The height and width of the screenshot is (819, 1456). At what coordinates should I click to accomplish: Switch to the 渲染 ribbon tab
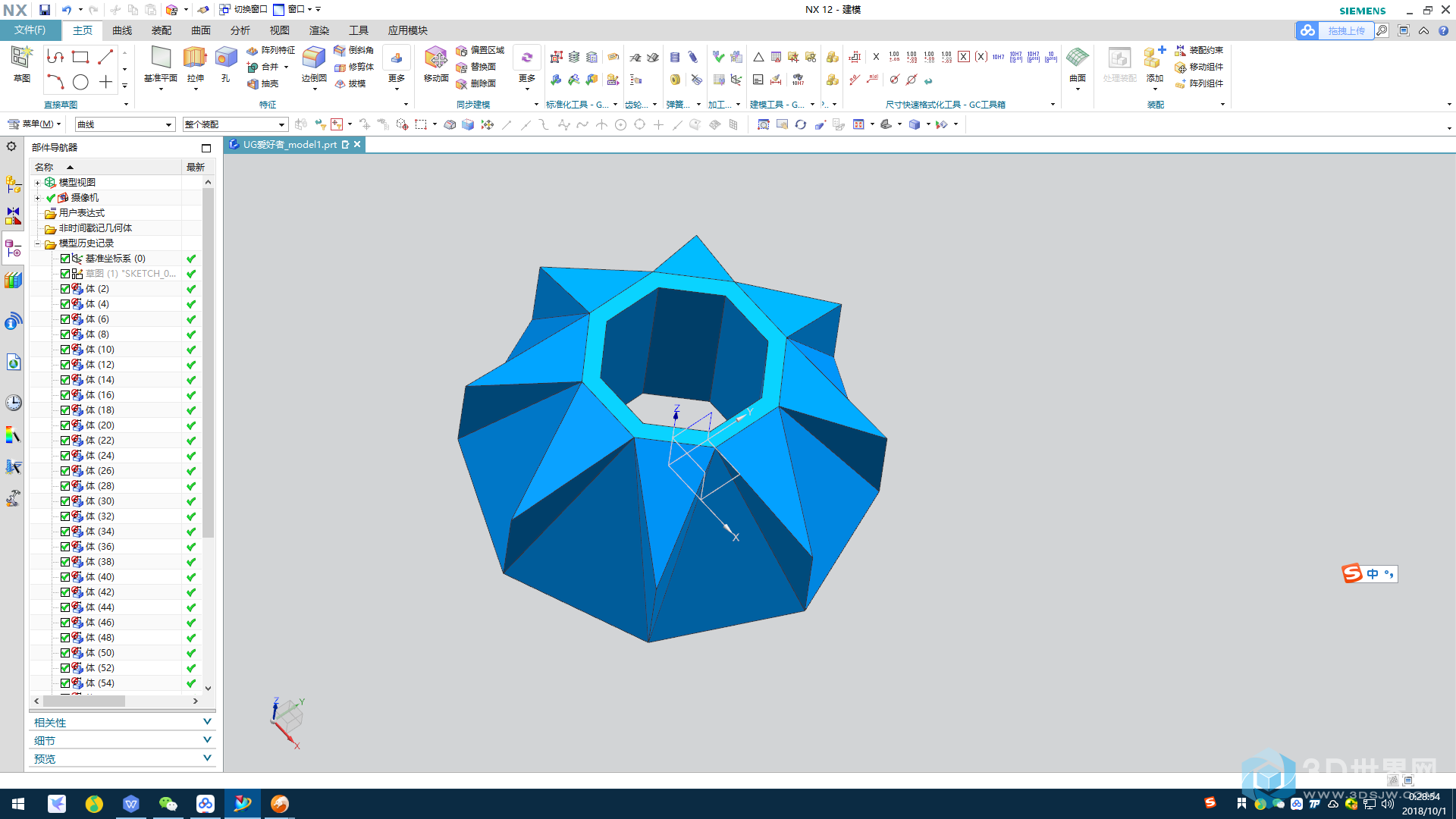point(319,30)
